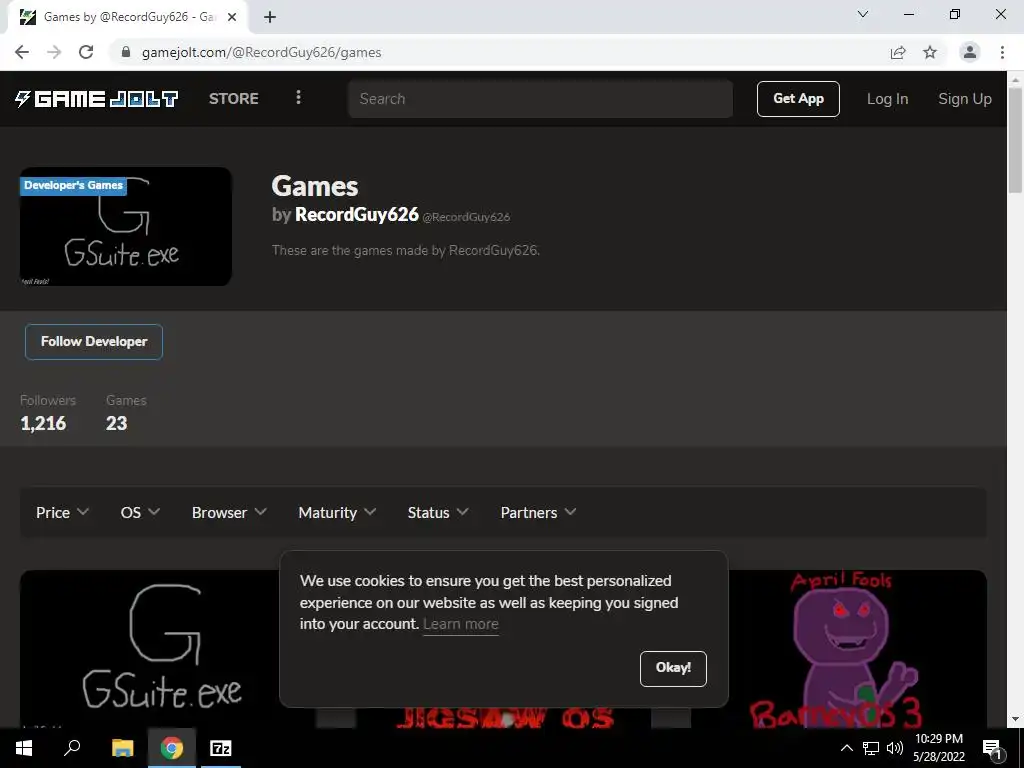Bookmark this tab with star icon
Viewport: 1024px width, 768px height.
click(x=930, y=52)
